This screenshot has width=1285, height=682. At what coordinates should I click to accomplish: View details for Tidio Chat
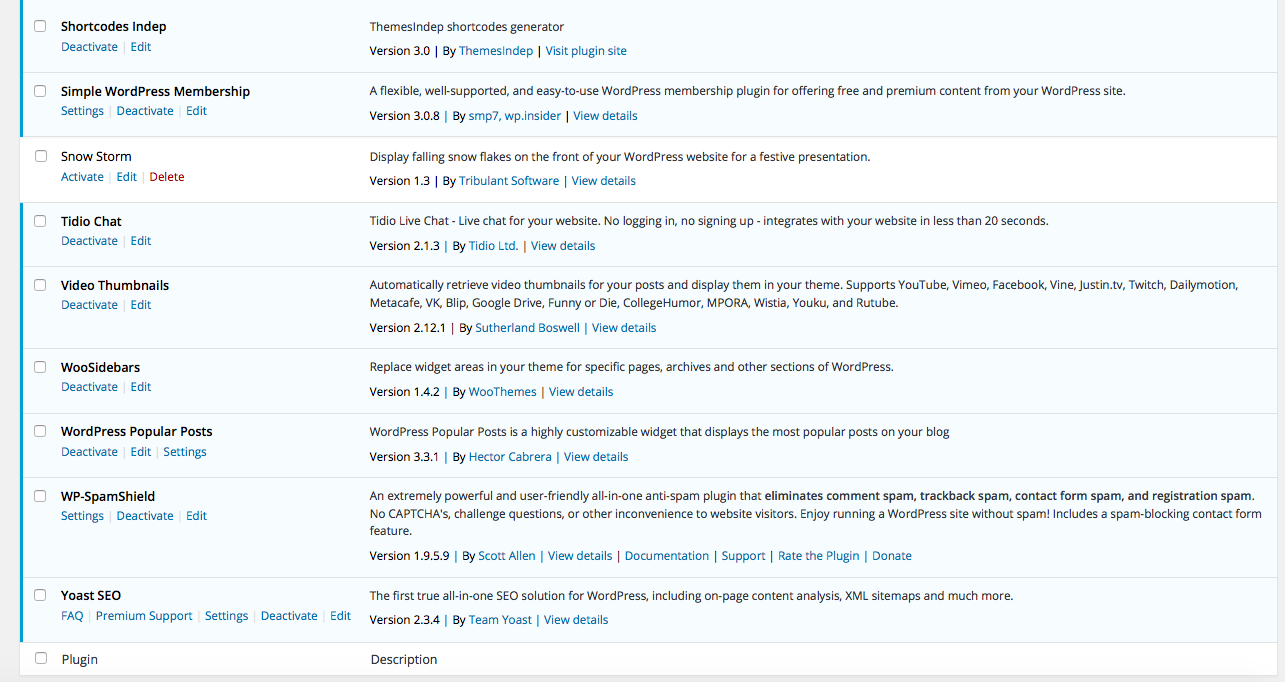pos(563,246)
